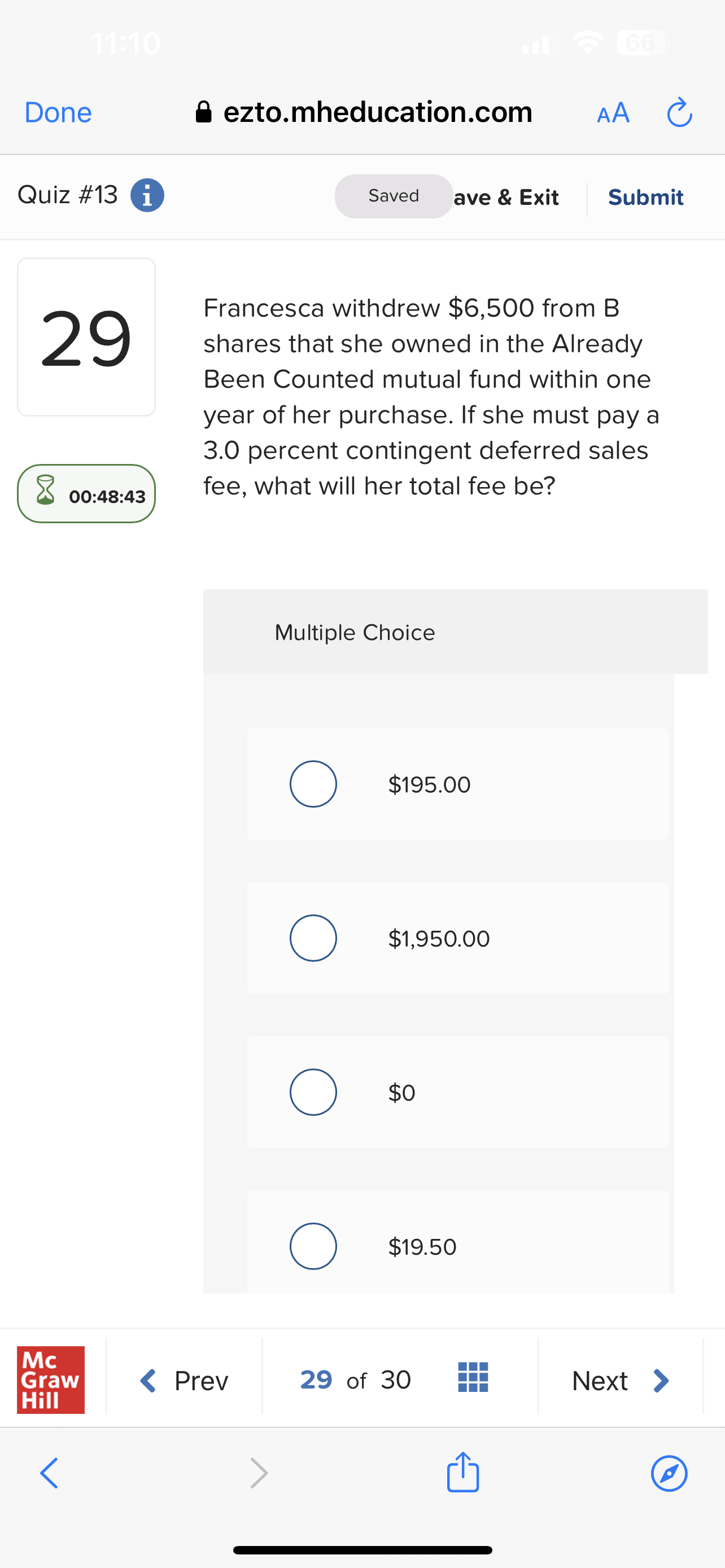Go to the Prev question
Screen dimensions: 725x1568
click(x=184, y=1381)
